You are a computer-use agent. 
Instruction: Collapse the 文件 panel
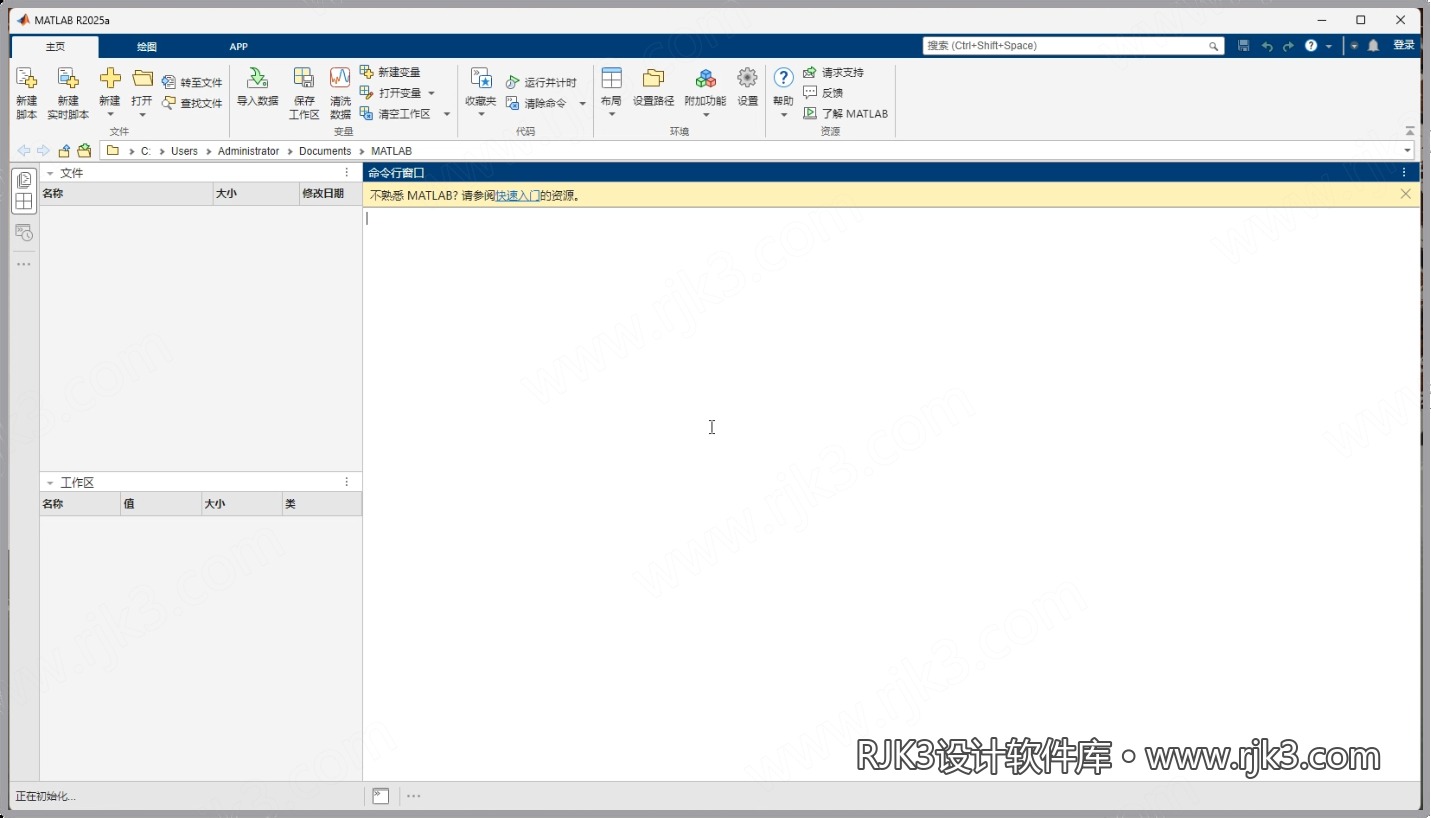[x=50, y=173]
